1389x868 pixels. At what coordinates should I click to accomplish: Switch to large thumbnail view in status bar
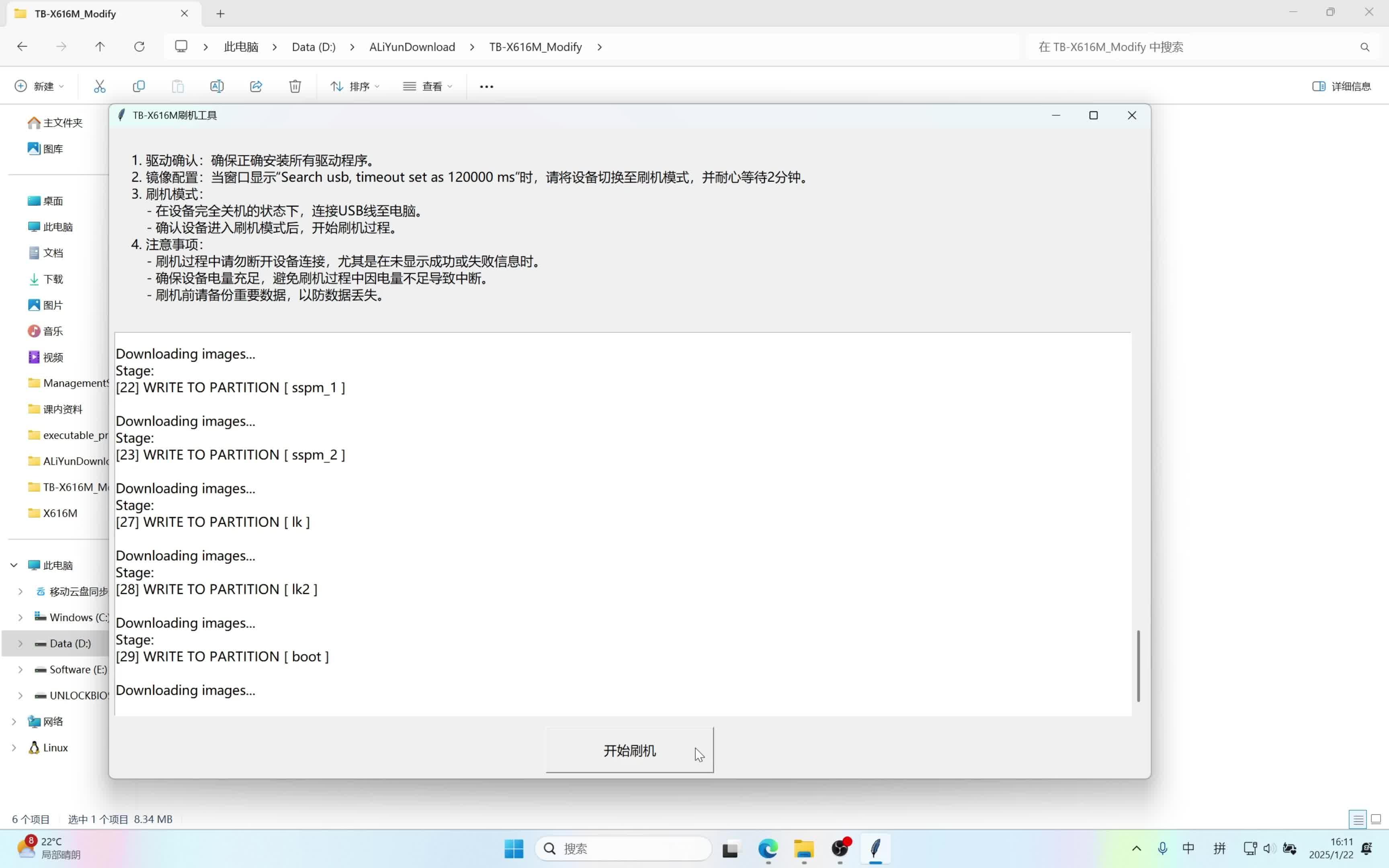pyautogui.click(x=1376, y=819)
